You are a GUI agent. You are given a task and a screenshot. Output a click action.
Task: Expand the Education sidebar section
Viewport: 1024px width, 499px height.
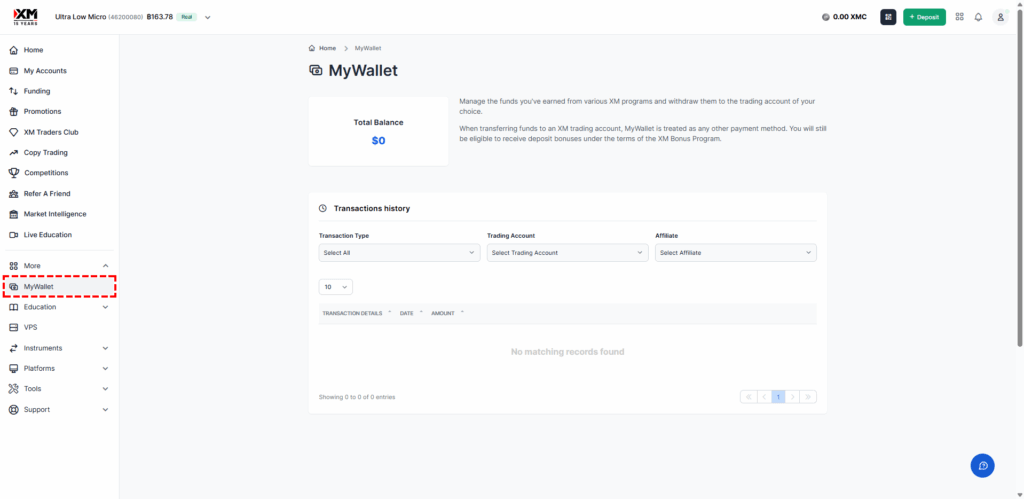point(106,307)
